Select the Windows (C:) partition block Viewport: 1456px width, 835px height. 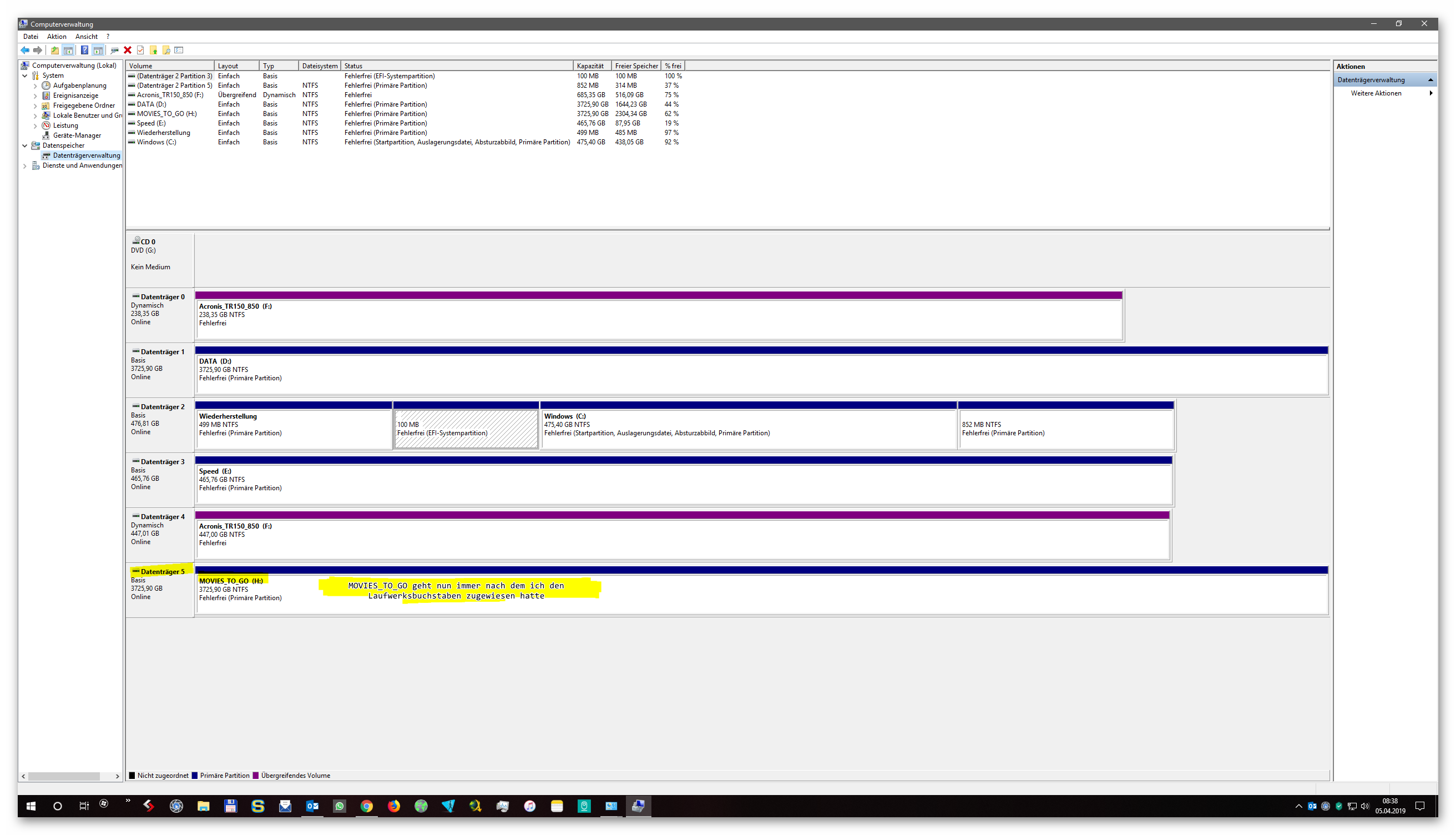(x=748, y=429)
